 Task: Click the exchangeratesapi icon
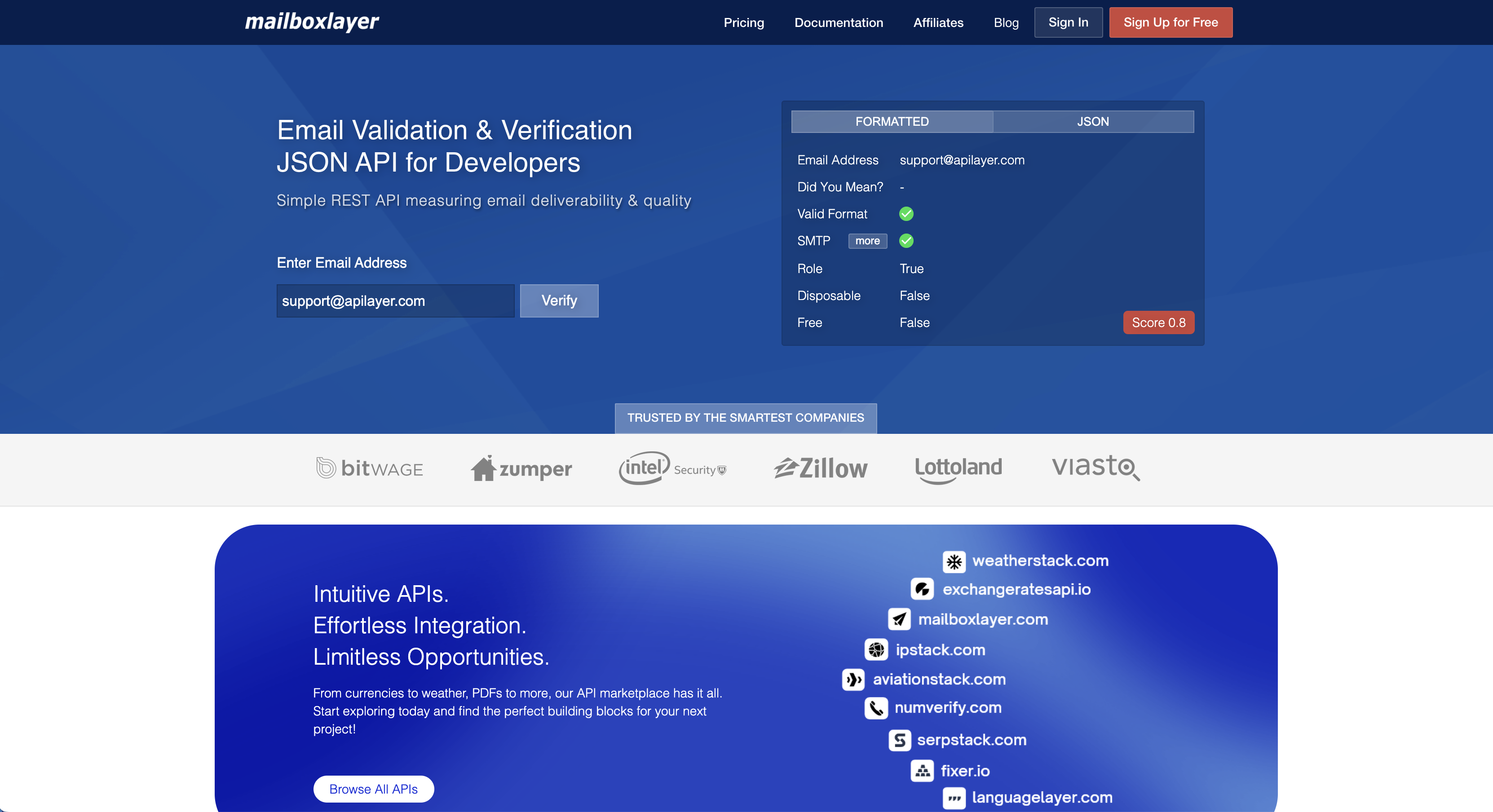922,589
